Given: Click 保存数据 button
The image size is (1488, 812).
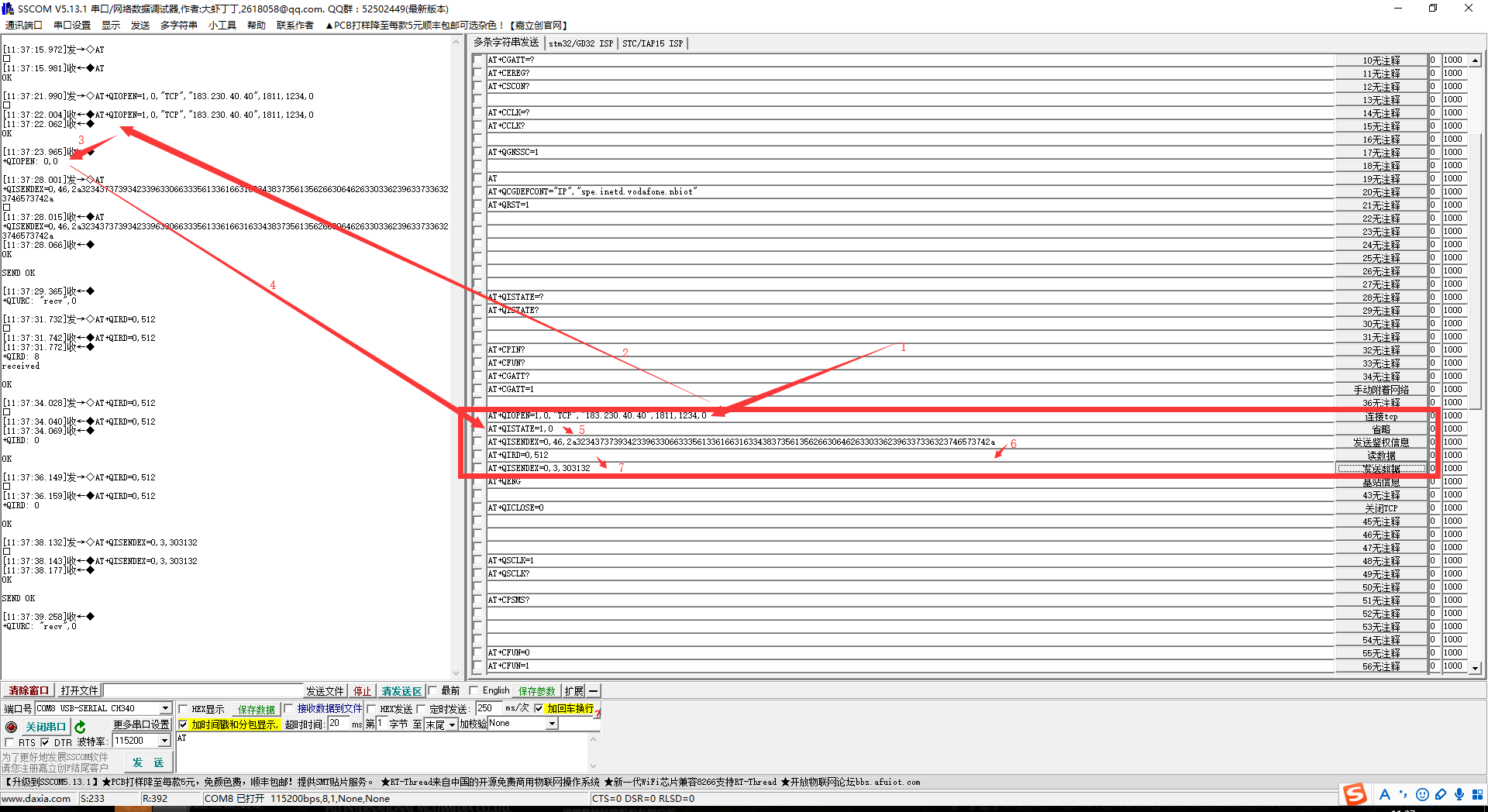Looking at the screenshot, I should tap(257, 709).
